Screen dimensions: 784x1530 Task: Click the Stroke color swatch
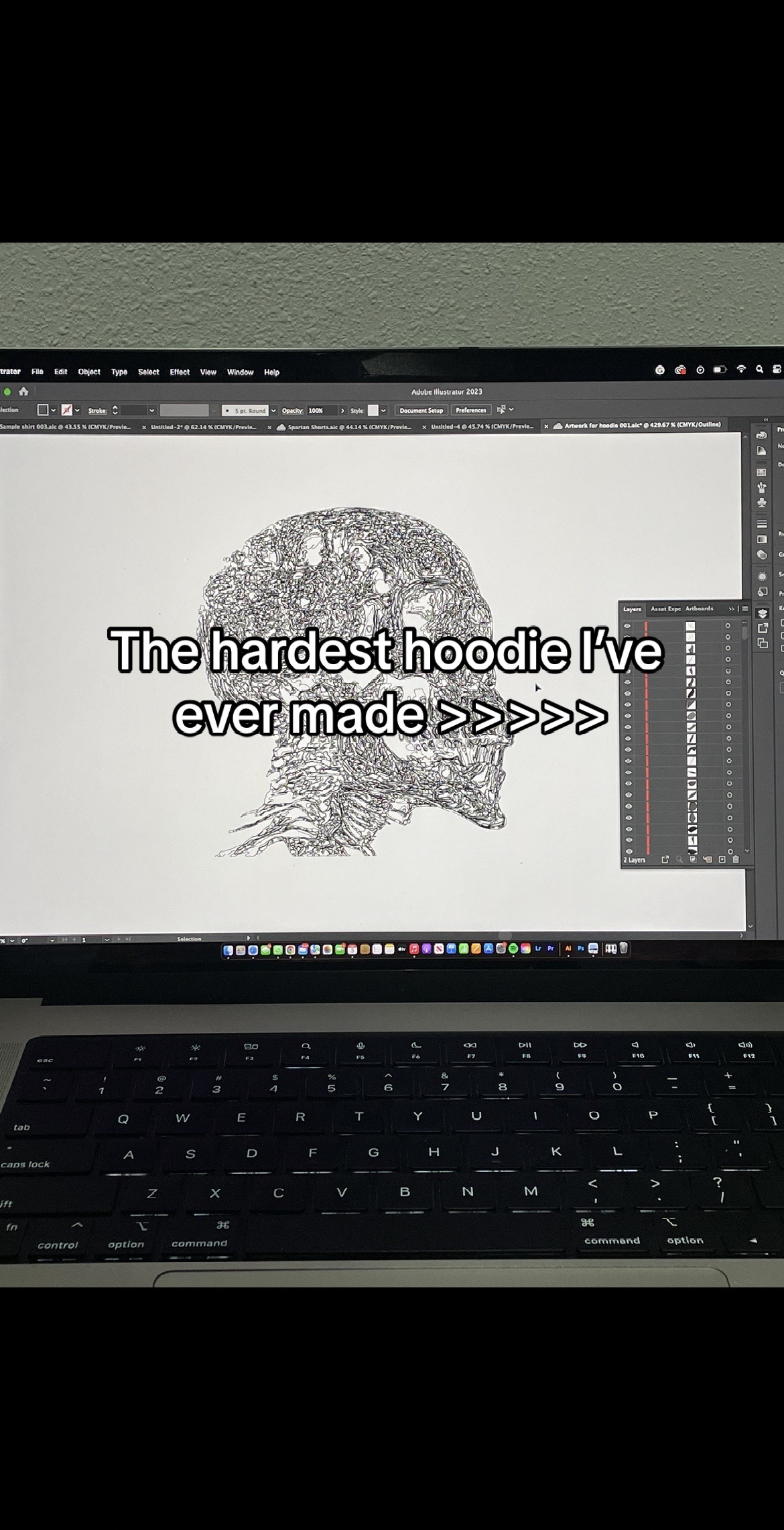(67, 409)
